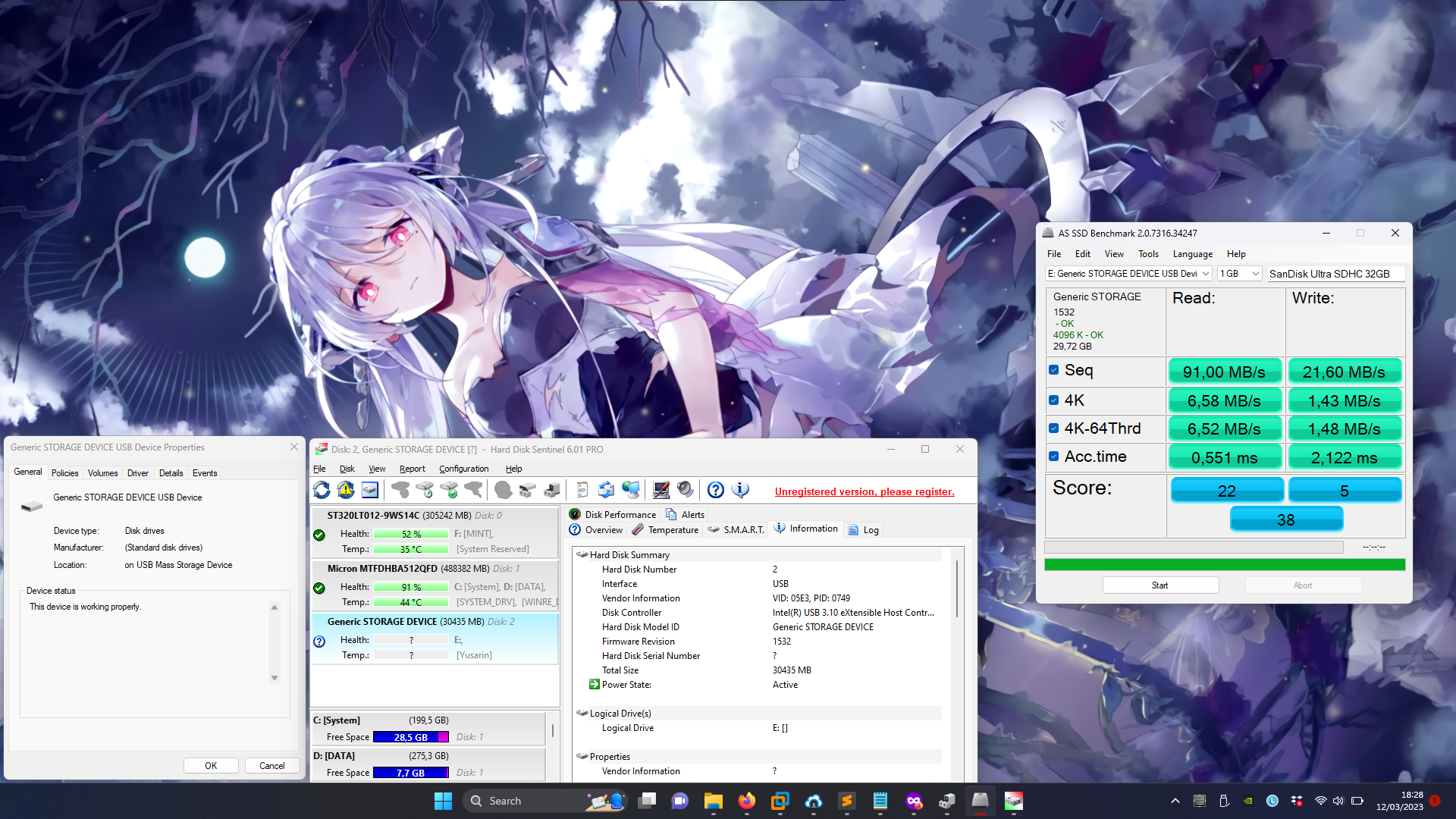Viewport: 1456px width, 819px height.
Task: Click the drive icon in Properties dialog
Action: point(32,506)
